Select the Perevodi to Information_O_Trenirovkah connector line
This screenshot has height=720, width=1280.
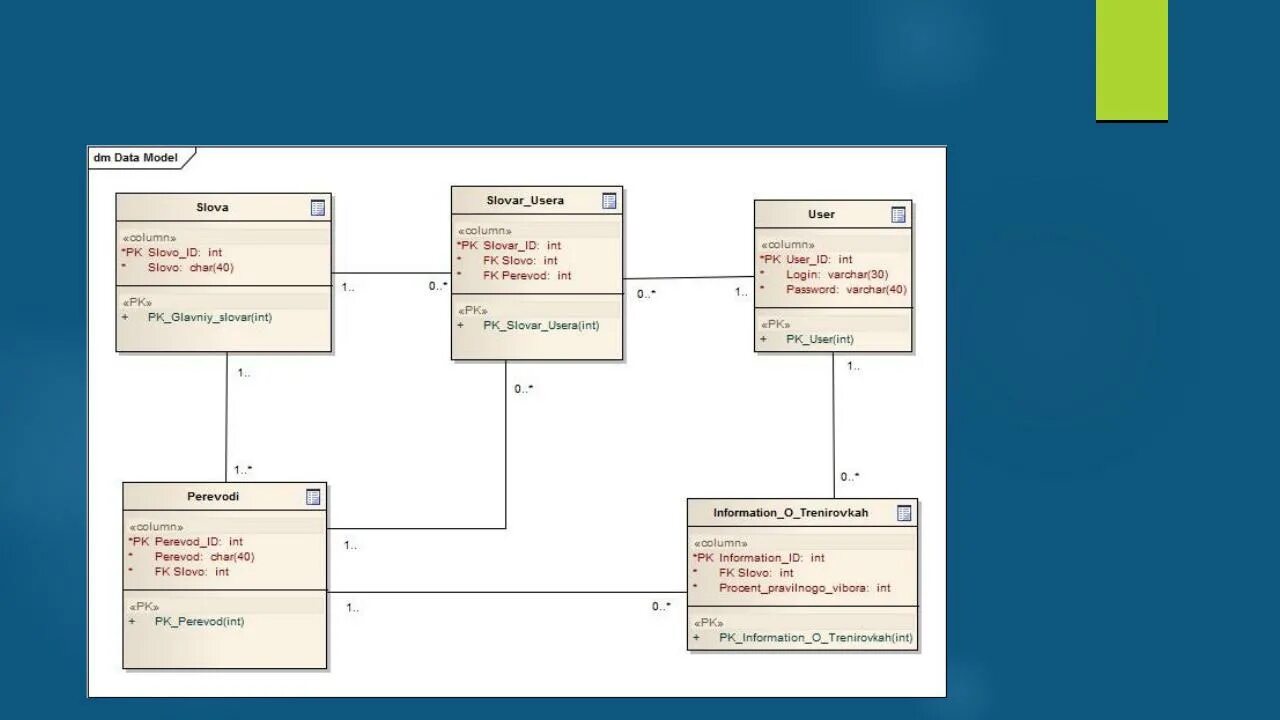pyautogui.click(x=507, y=592)
